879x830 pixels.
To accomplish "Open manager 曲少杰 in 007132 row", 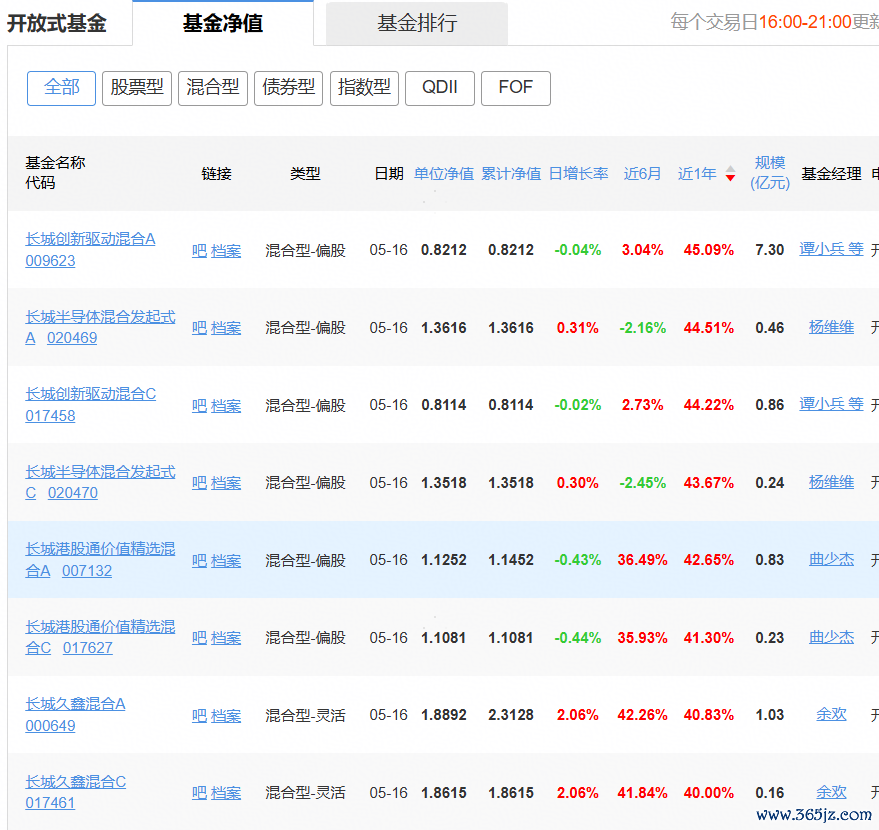I will tap(831, 560).
